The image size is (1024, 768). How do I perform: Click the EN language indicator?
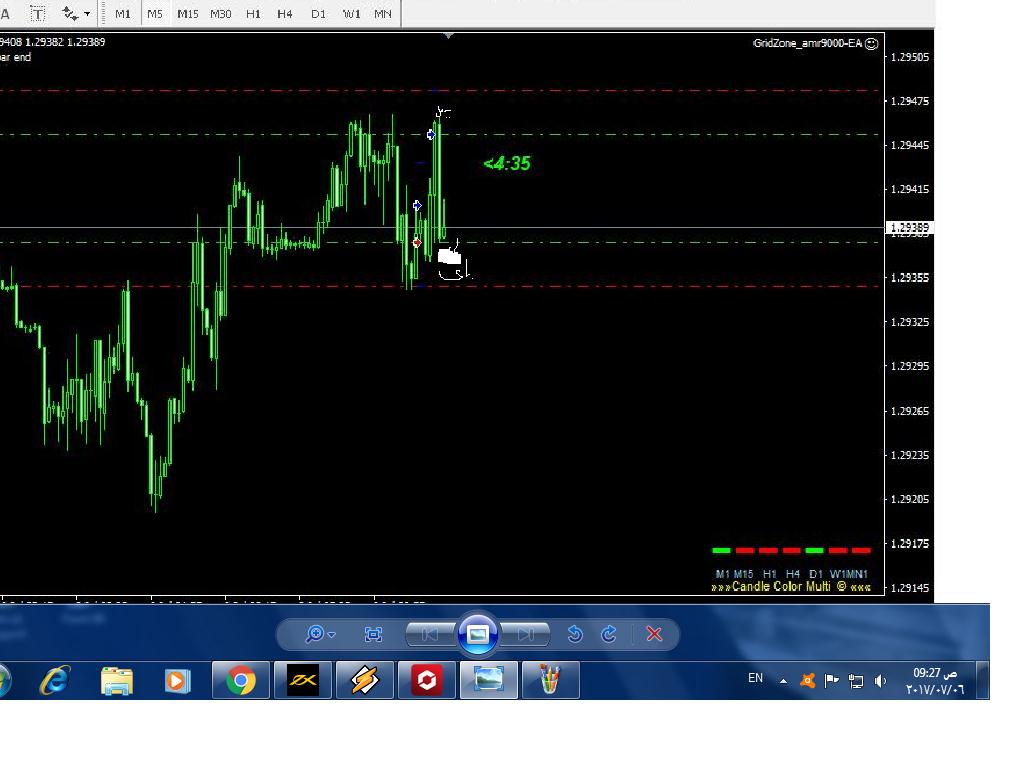click(755, 679)
